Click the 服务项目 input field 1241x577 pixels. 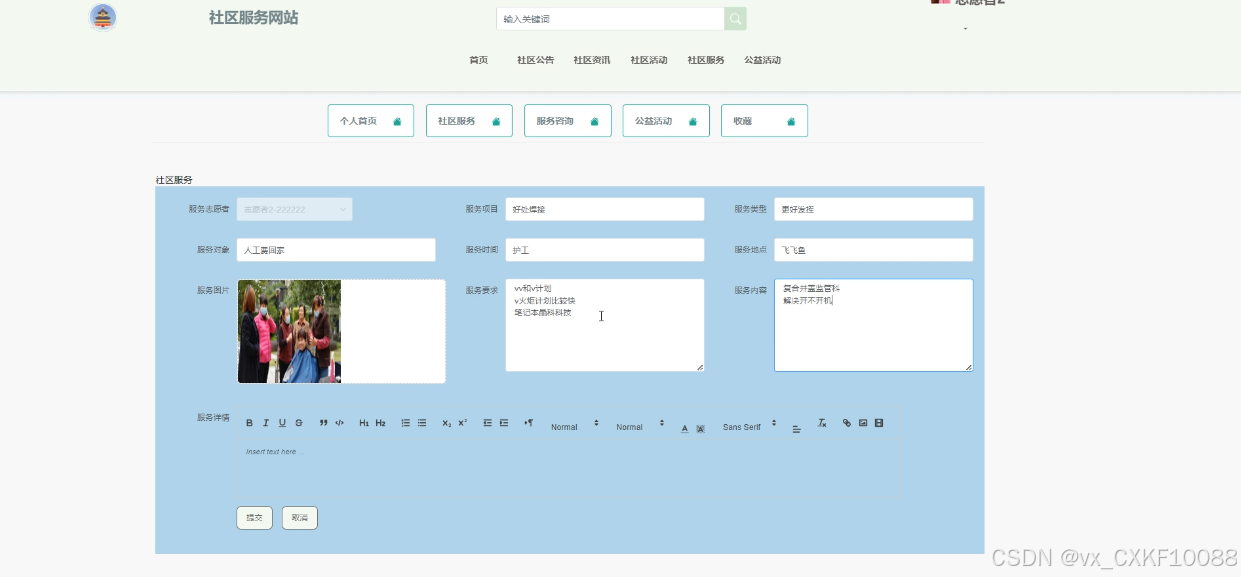(605, 209)
